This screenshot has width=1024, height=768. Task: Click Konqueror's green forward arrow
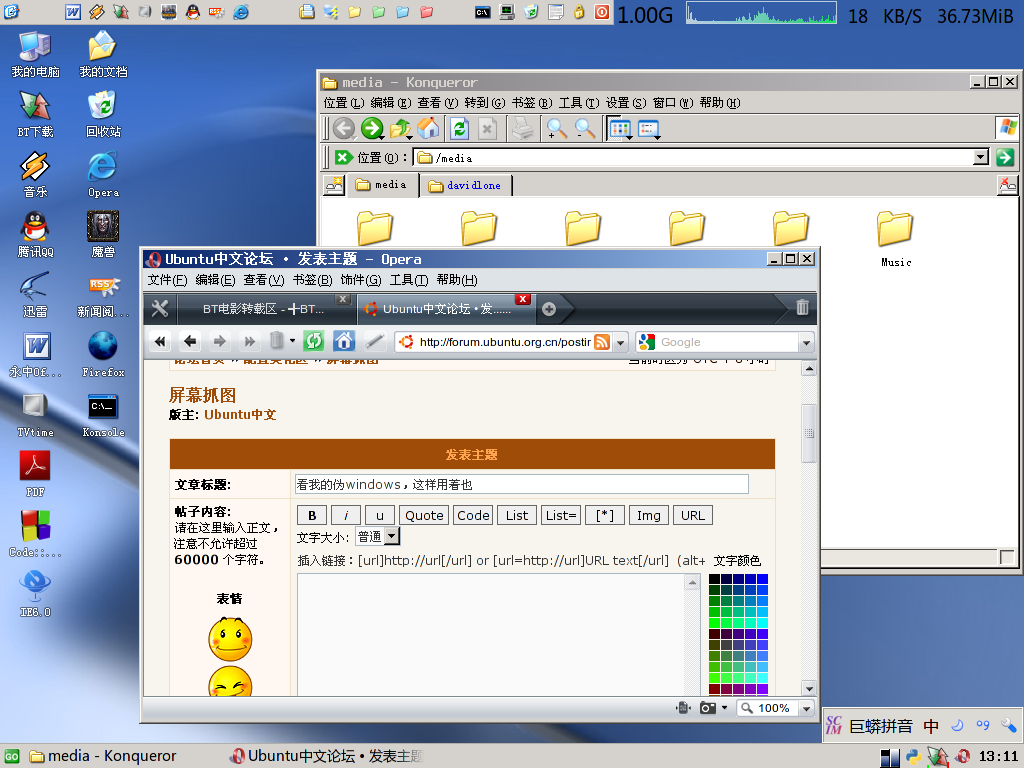point(372,128)
